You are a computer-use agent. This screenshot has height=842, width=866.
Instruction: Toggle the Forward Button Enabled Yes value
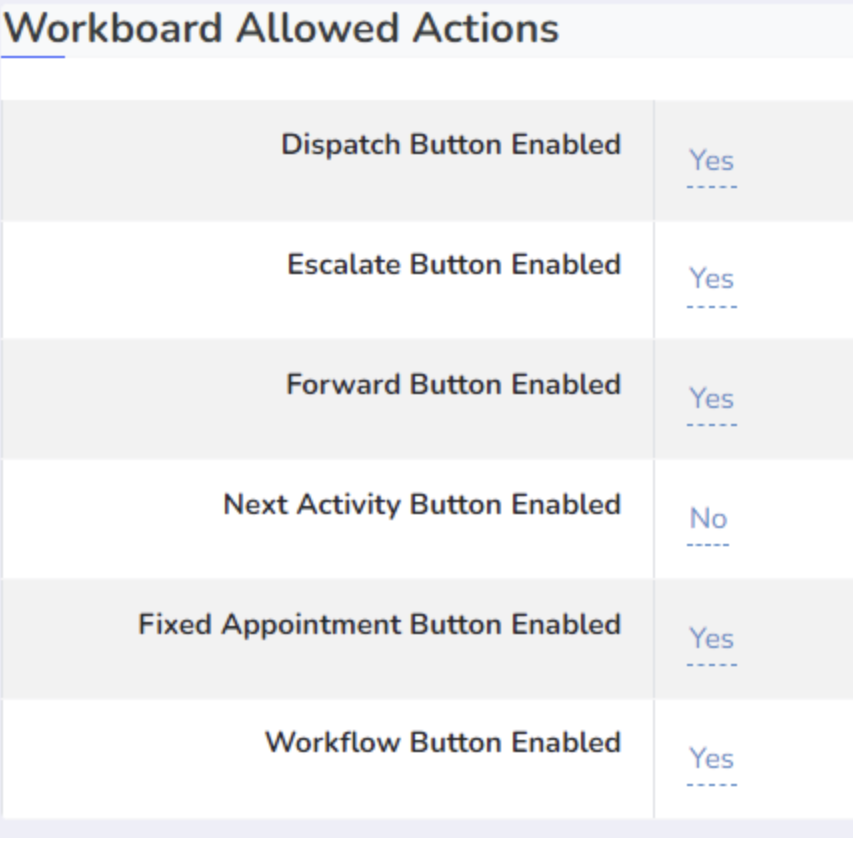tap(711, 399)
